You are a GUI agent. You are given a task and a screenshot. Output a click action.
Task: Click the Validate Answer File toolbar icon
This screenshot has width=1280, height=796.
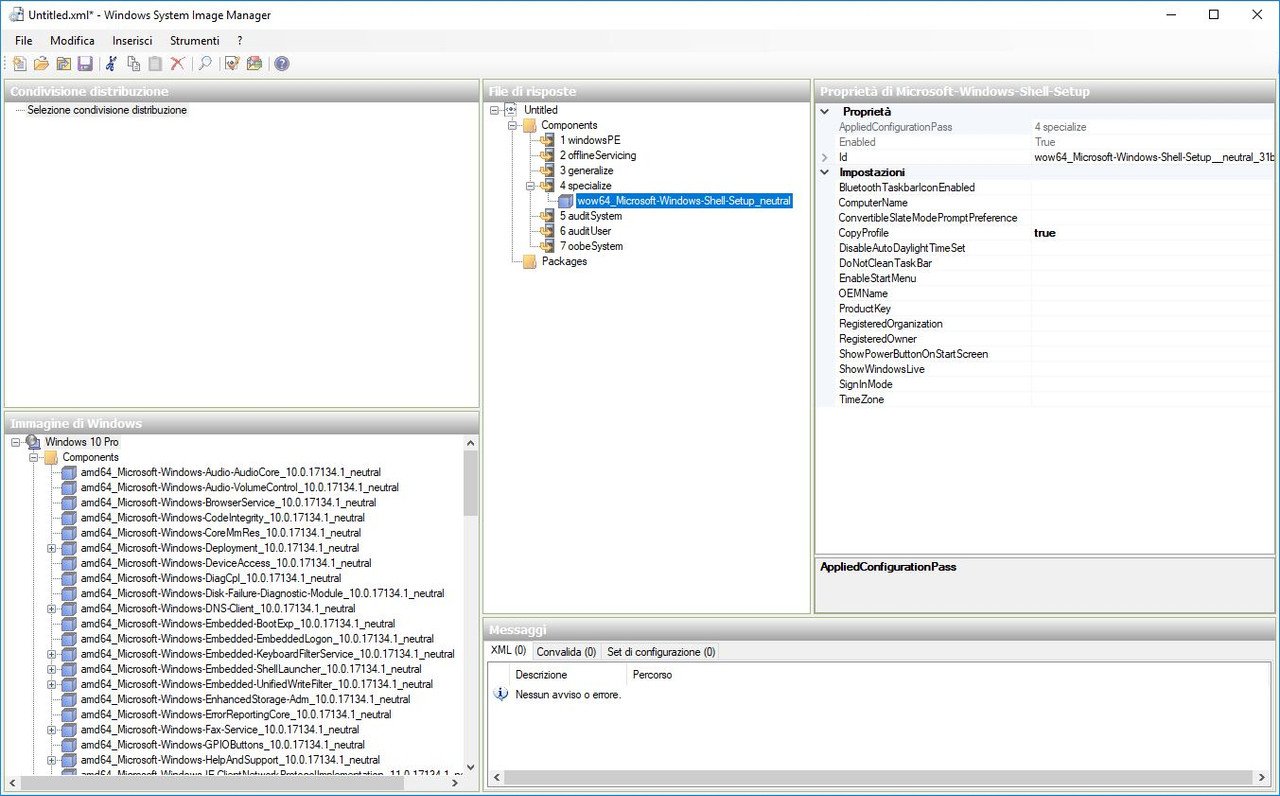point(232,64)
